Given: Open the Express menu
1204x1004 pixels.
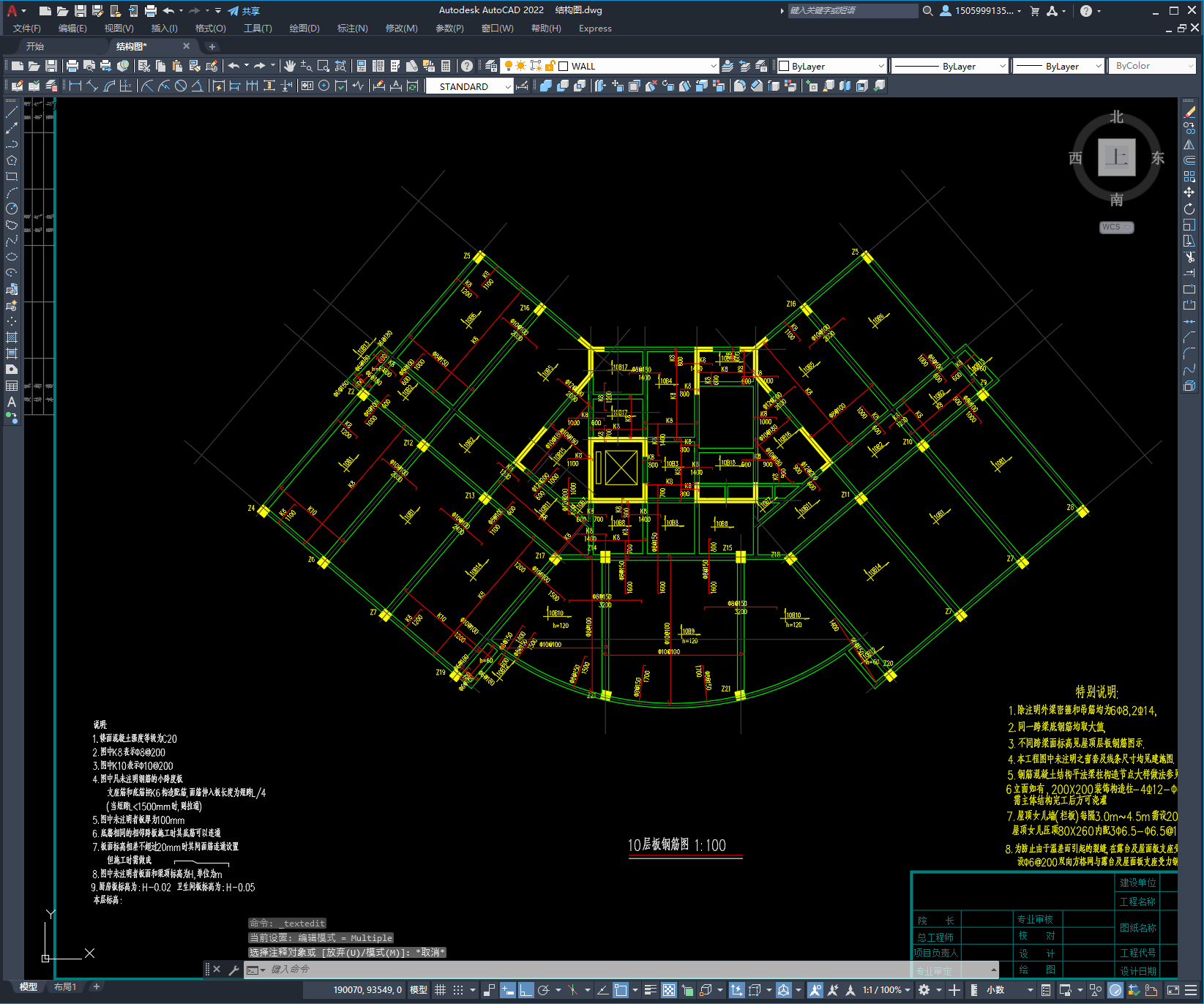Looking at the screenshot, I should tap(595, 29).
